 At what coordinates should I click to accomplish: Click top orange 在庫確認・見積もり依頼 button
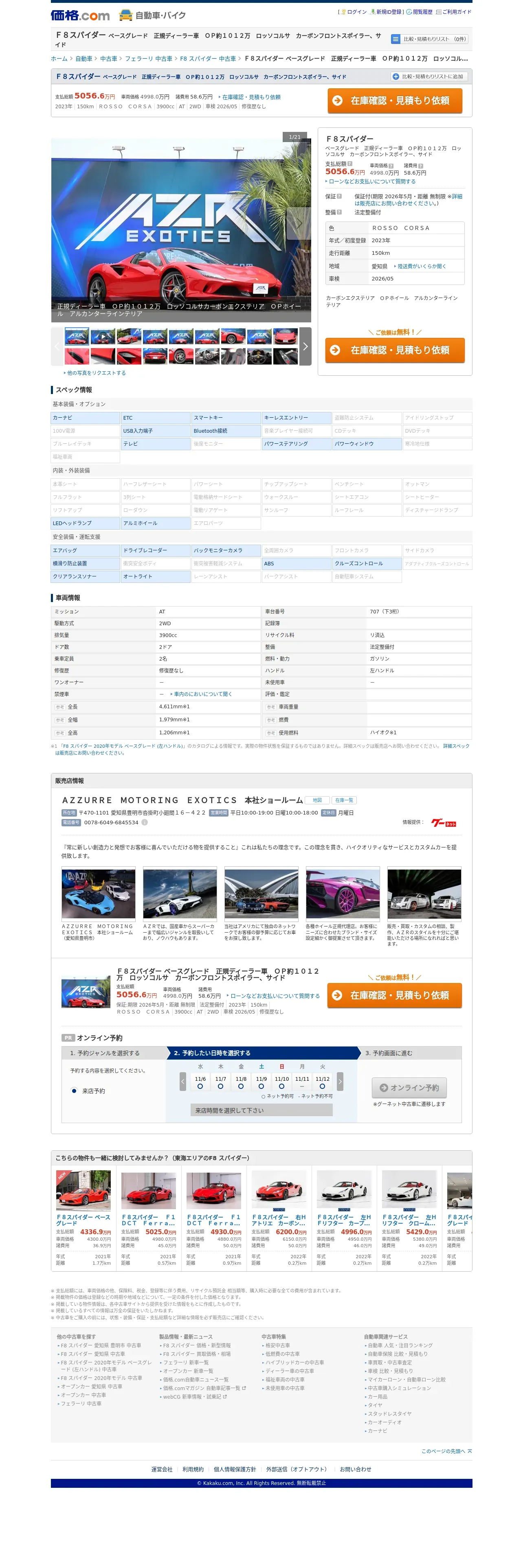(x=395, y=101)
